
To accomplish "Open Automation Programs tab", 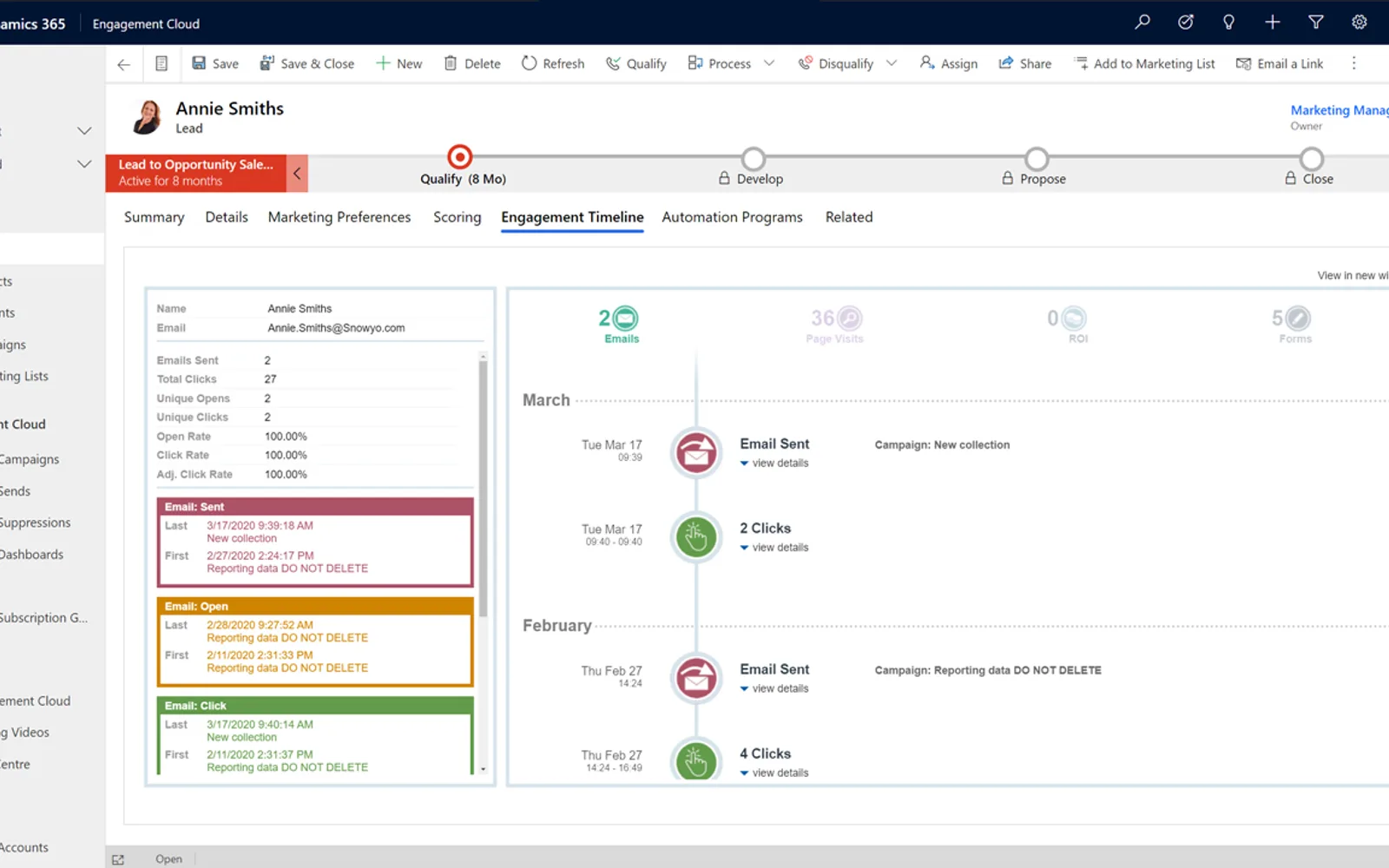I will click(732, 217).
